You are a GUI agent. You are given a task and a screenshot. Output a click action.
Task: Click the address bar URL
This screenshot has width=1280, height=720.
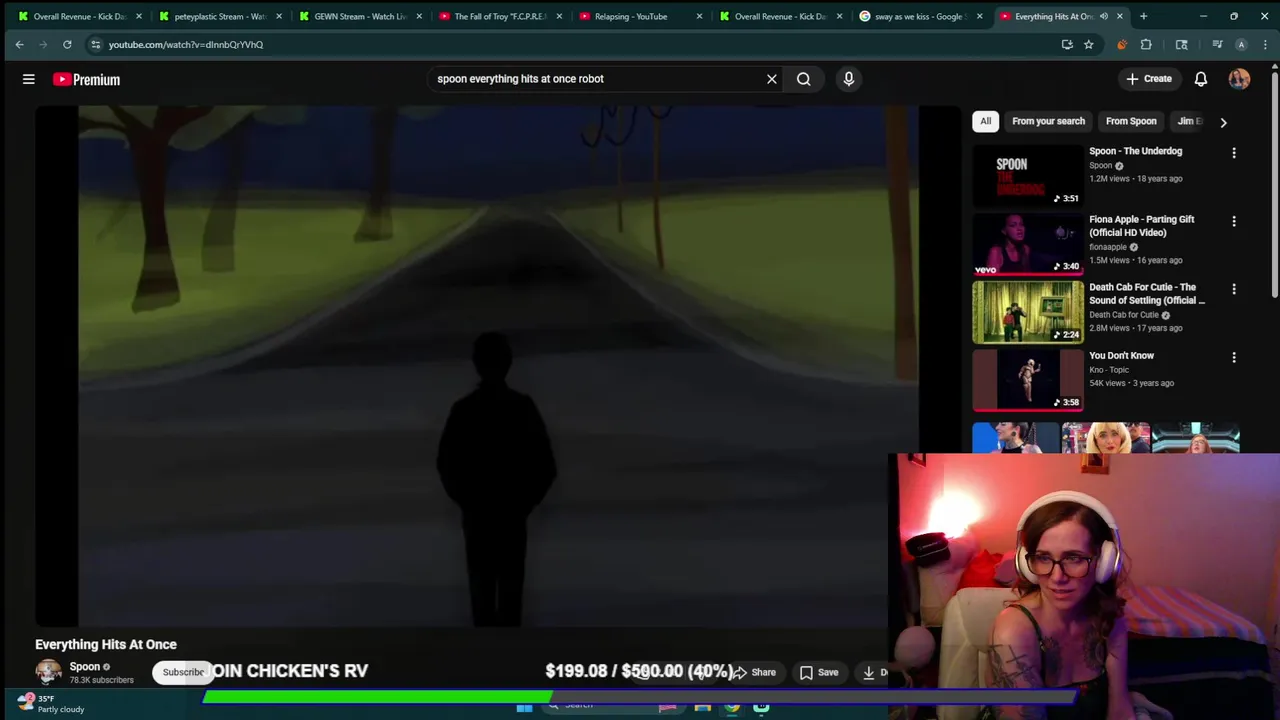pyautogui.click(x=186, y=44)
